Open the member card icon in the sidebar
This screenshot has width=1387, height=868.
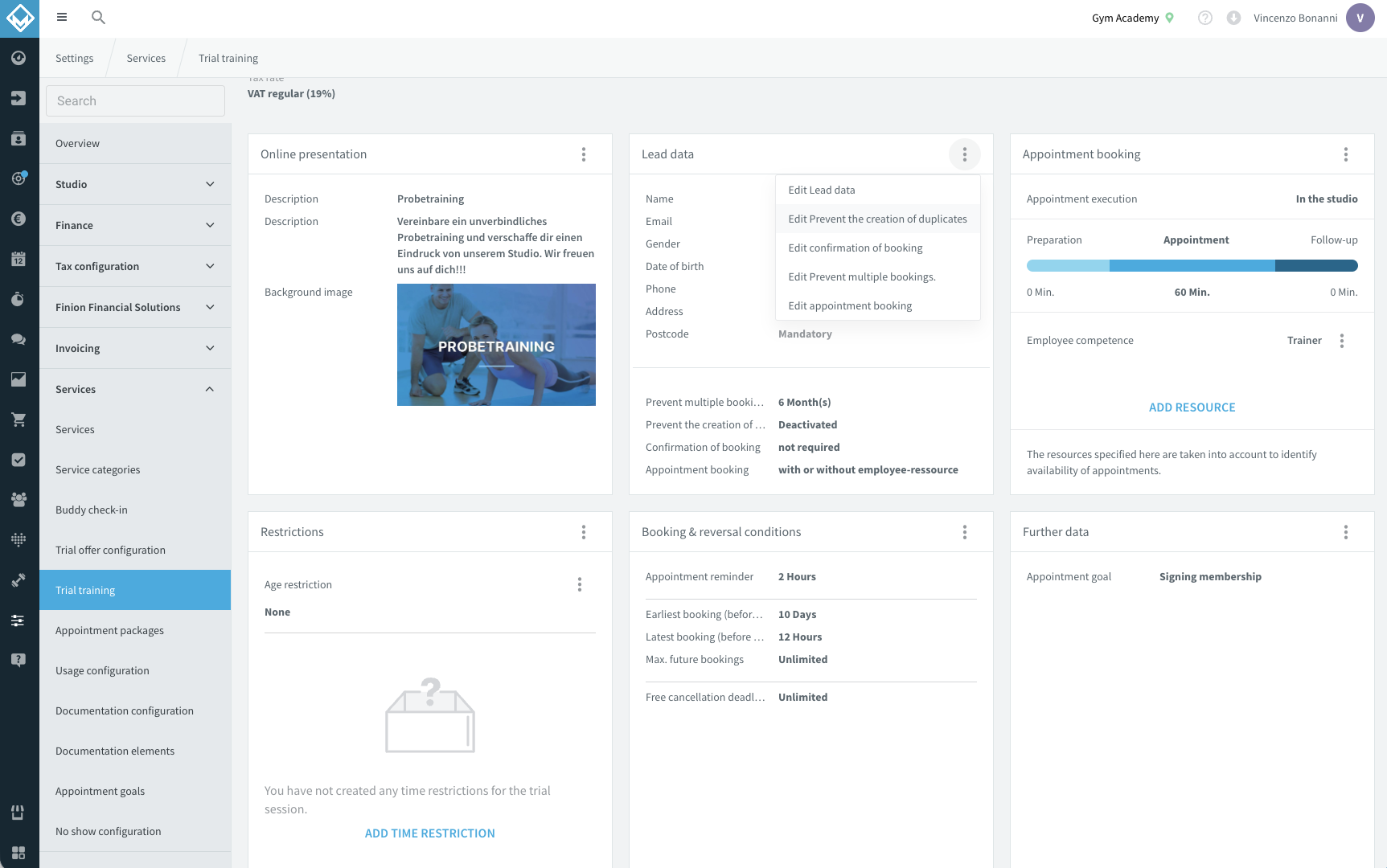18,138
